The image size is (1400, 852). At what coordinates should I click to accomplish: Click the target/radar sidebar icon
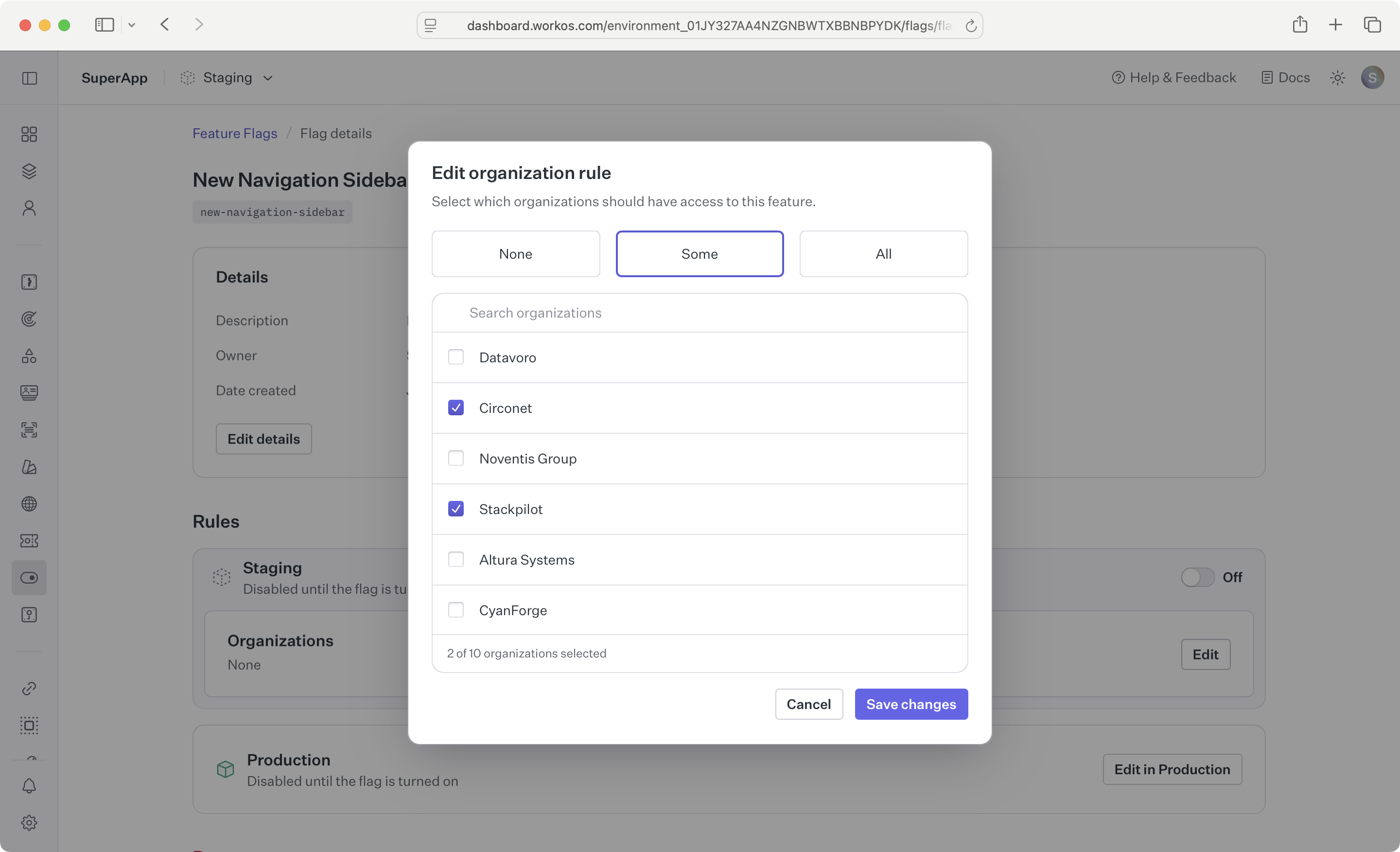29,319
